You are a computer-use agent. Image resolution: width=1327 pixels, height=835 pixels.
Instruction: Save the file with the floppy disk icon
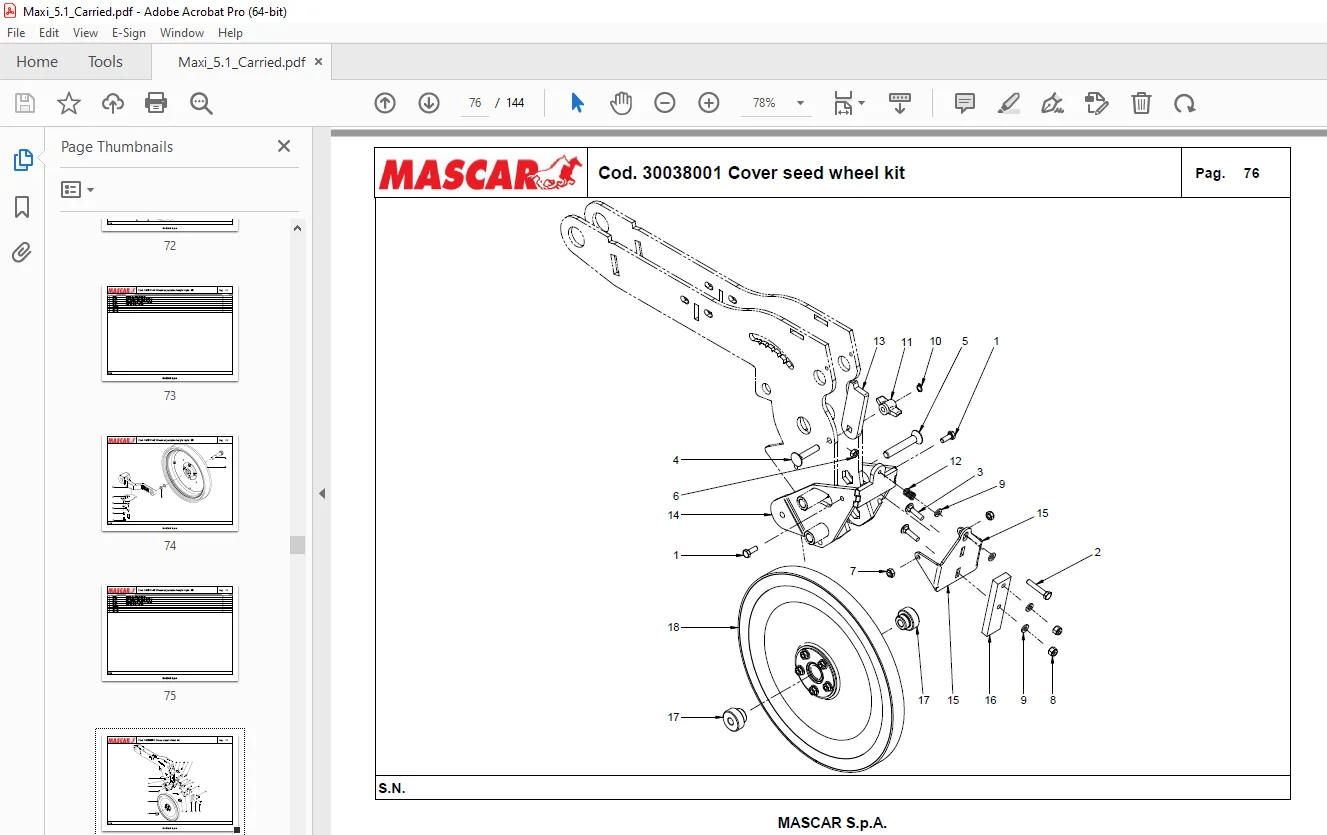pyautogui.click(x=25, y=103)
